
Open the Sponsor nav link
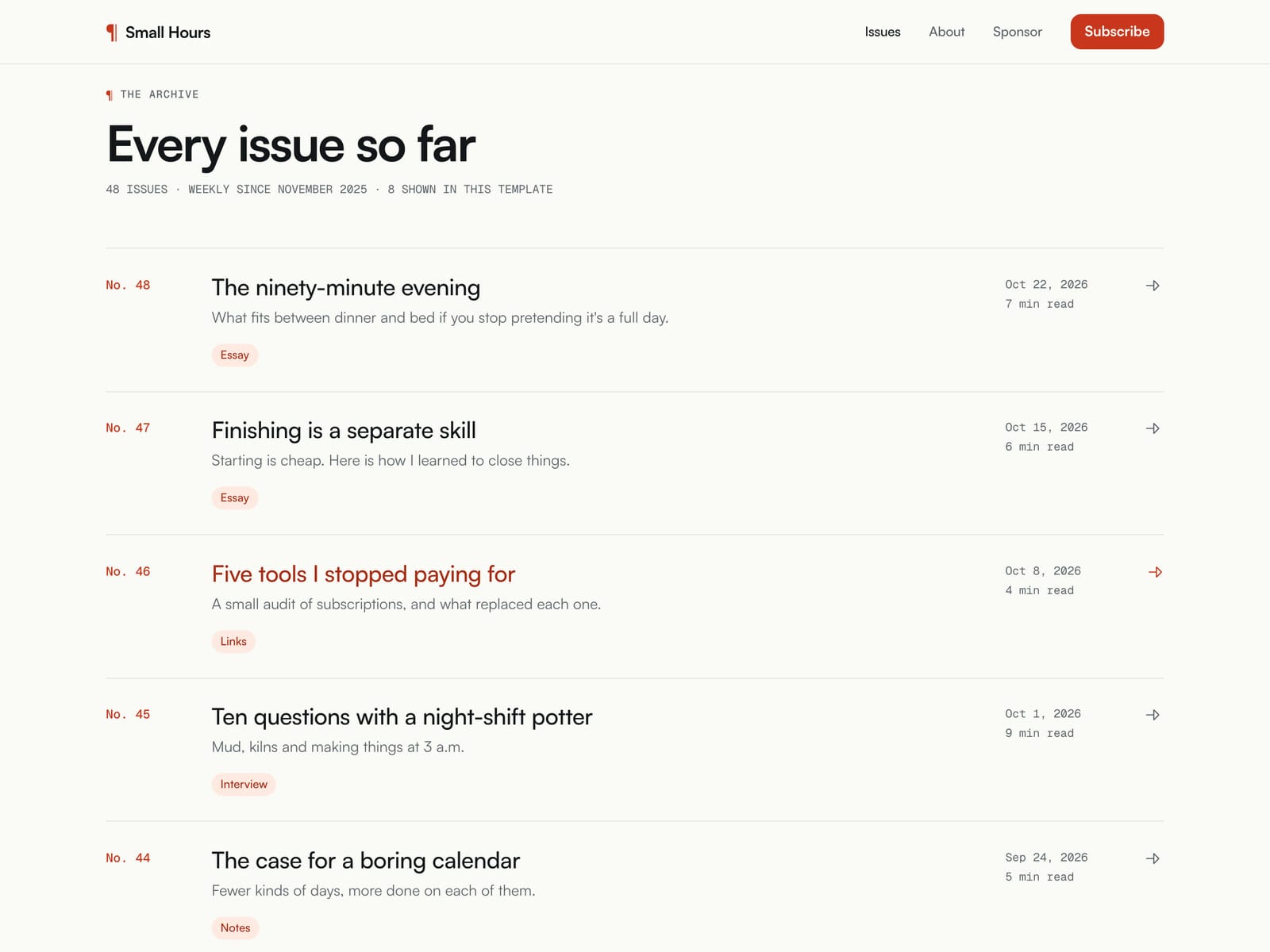1017,32
